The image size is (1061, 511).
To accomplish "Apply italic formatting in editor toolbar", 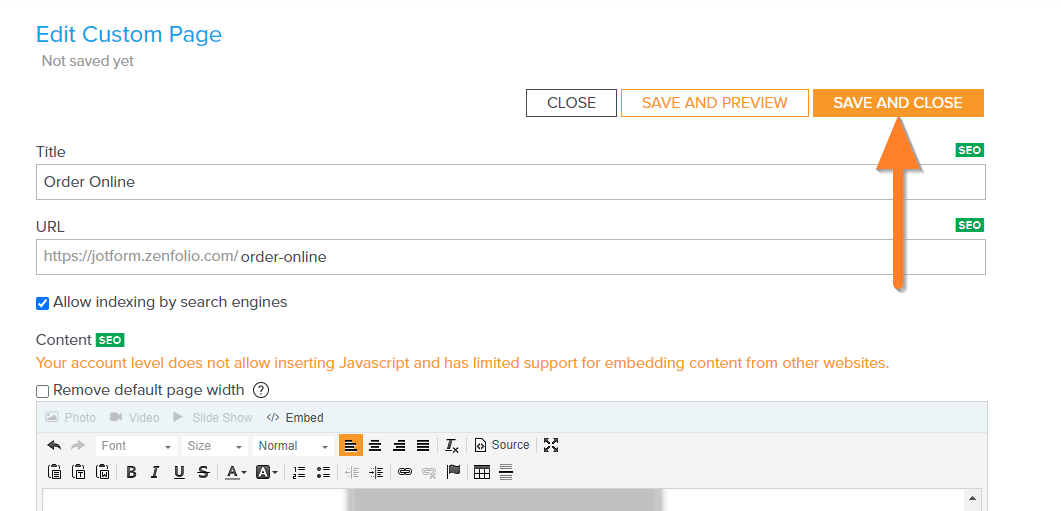I will point(155,472).
